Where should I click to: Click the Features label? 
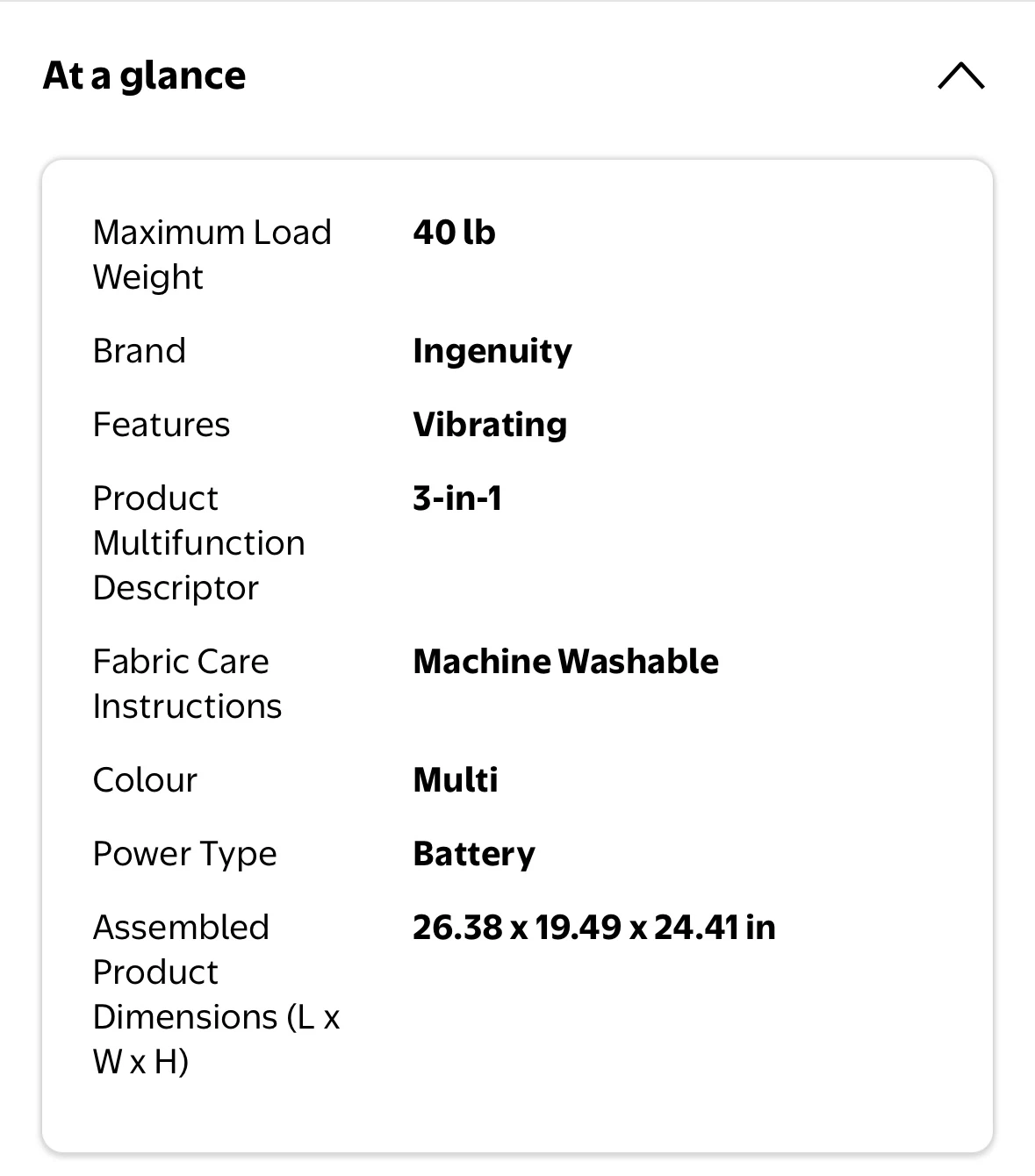162,425
